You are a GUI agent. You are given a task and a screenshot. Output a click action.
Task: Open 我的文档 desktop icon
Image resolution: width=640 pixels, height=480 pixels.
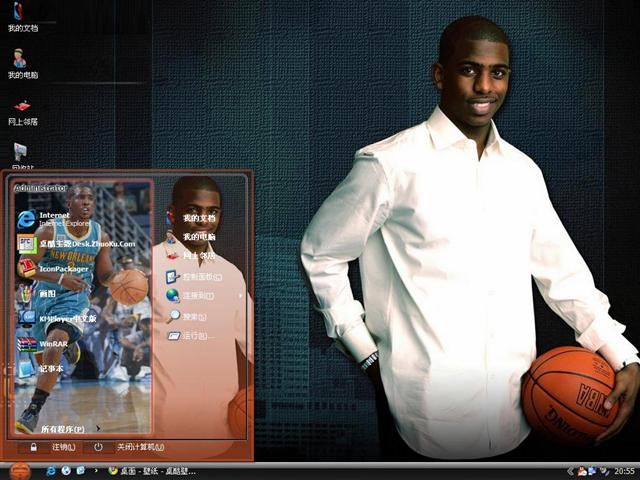click(22, 17)
